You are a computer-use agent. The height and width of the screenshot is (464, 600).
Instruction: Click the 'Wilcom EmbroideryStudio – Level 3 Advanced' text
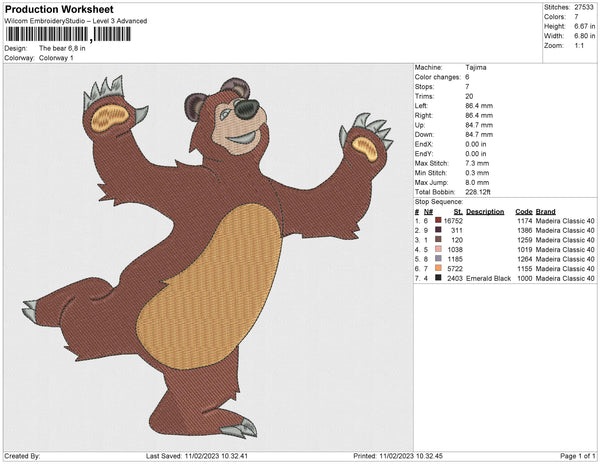(x=76, y=21)
